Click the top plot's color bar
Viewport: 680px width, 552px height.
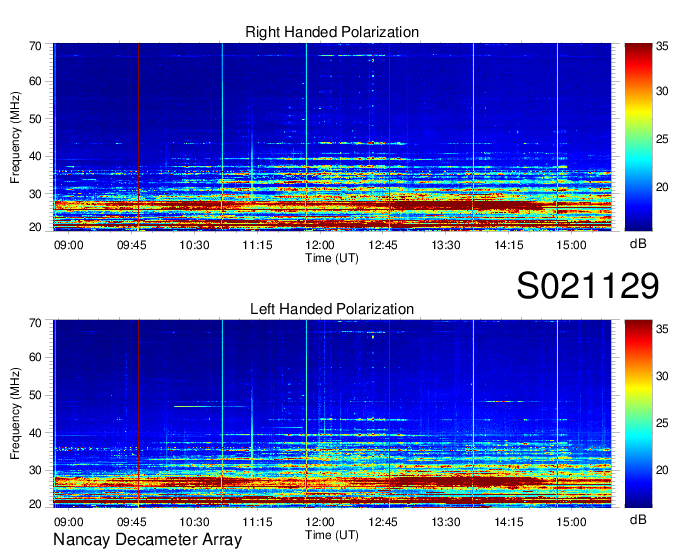(638, 137)
